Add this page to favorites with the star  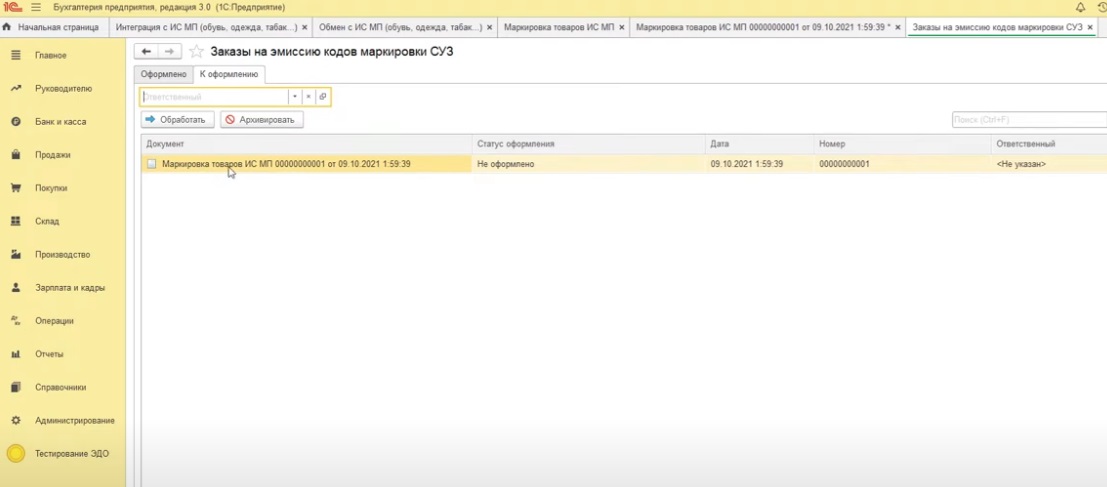(197, 51)
